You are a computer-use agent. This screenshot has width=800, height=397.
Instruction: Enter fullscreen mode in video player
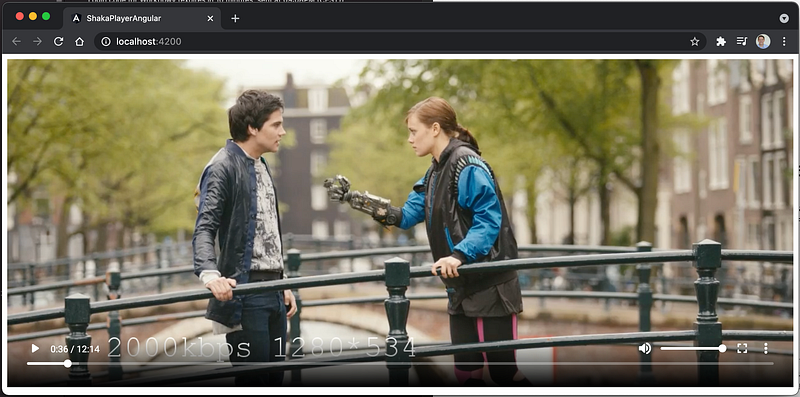(742, 349)
